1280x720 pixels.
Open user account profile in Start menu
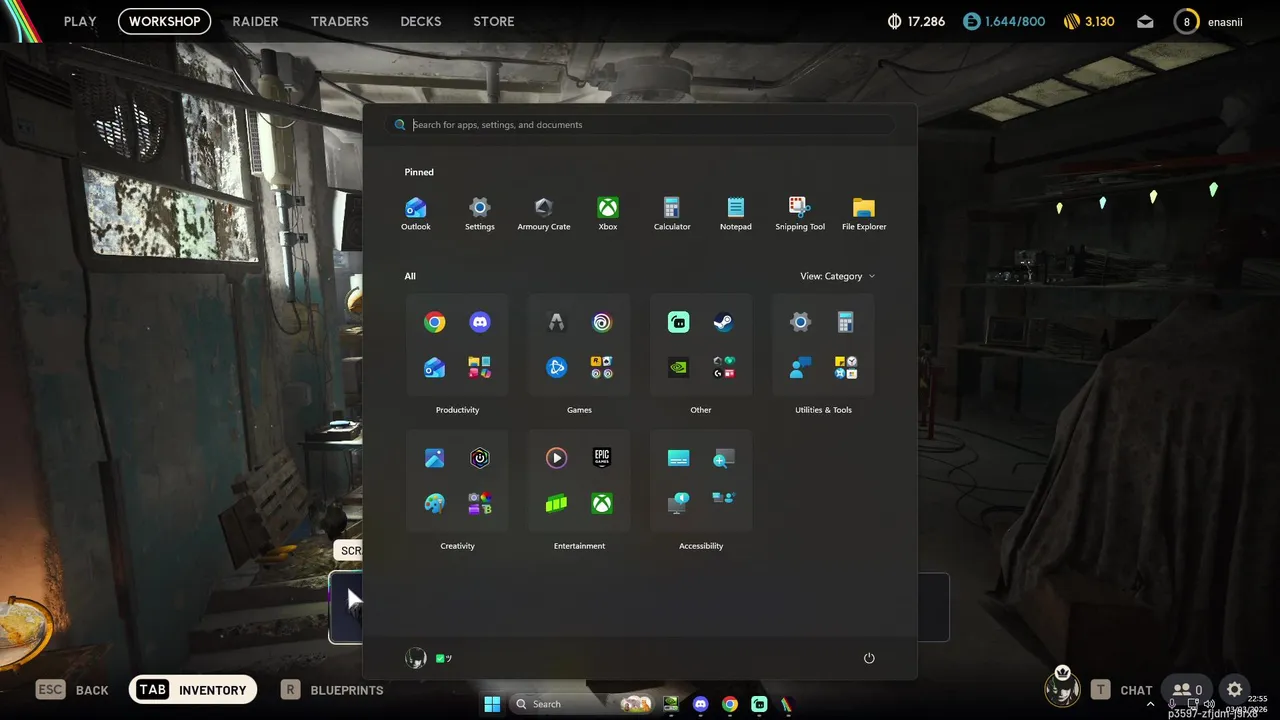429,658
